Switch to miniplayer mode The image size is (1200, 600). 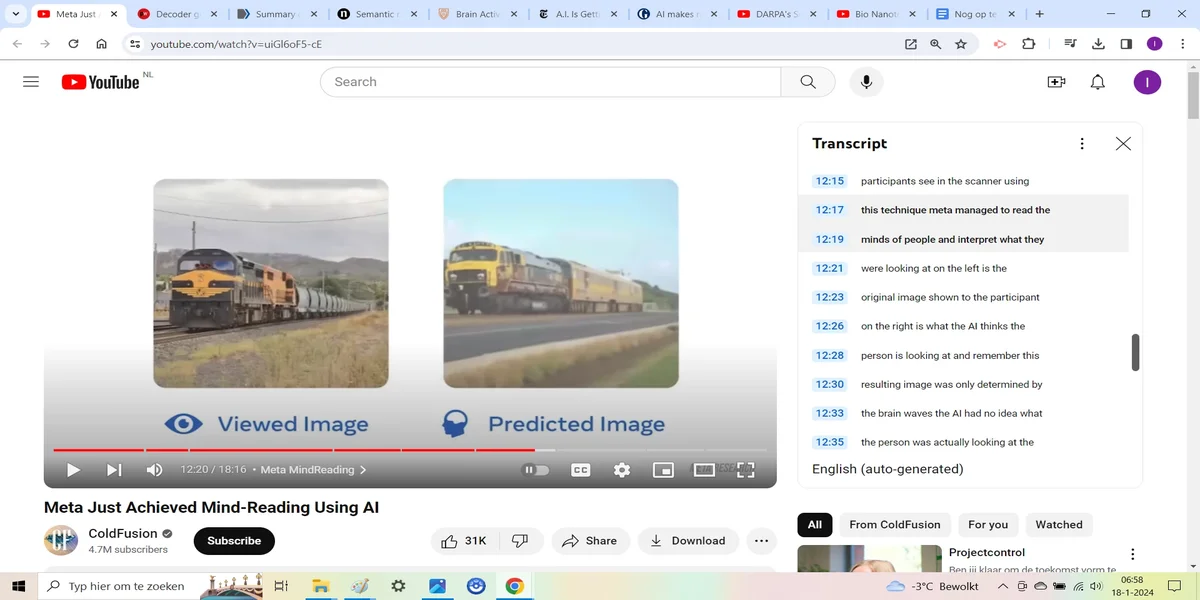tap(663, 470)
